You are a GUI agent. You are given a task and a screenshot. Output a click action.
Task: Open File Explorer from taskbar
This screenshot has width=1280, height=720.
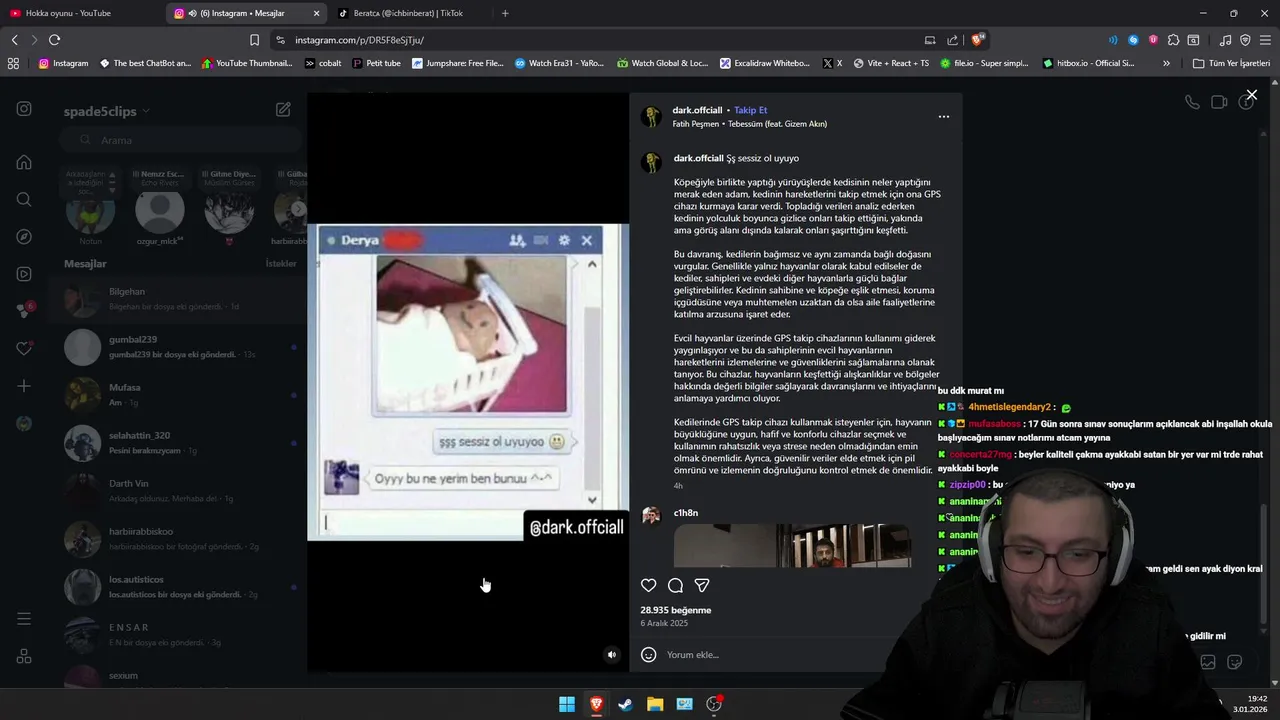pyautogui.click(x=655, y=704)
